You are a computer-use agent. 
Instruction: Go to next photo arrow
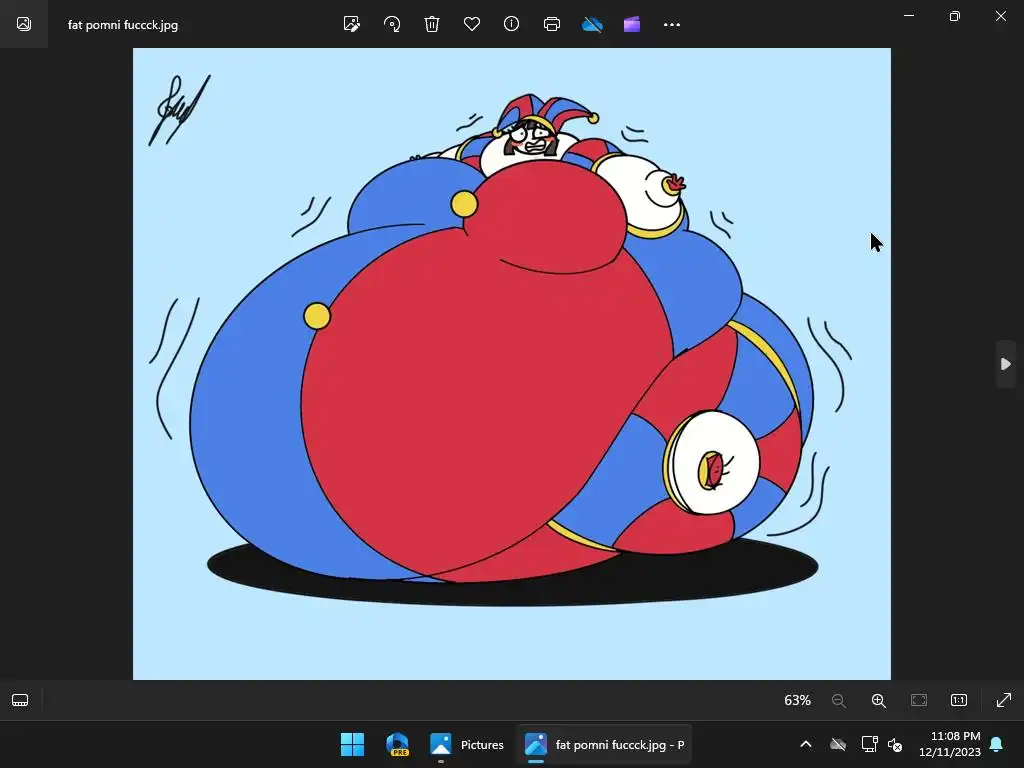(x=1006, y=364)
